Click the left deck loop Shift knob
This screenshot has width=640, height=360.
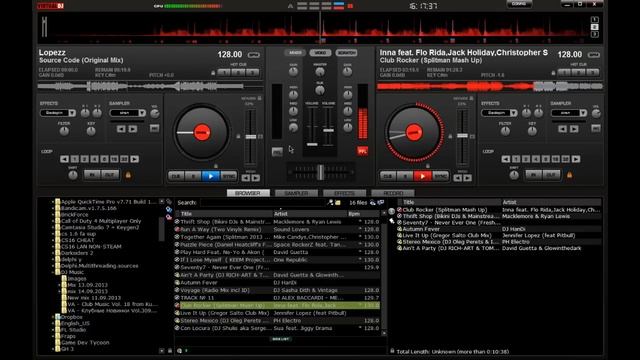click(73, 176)
